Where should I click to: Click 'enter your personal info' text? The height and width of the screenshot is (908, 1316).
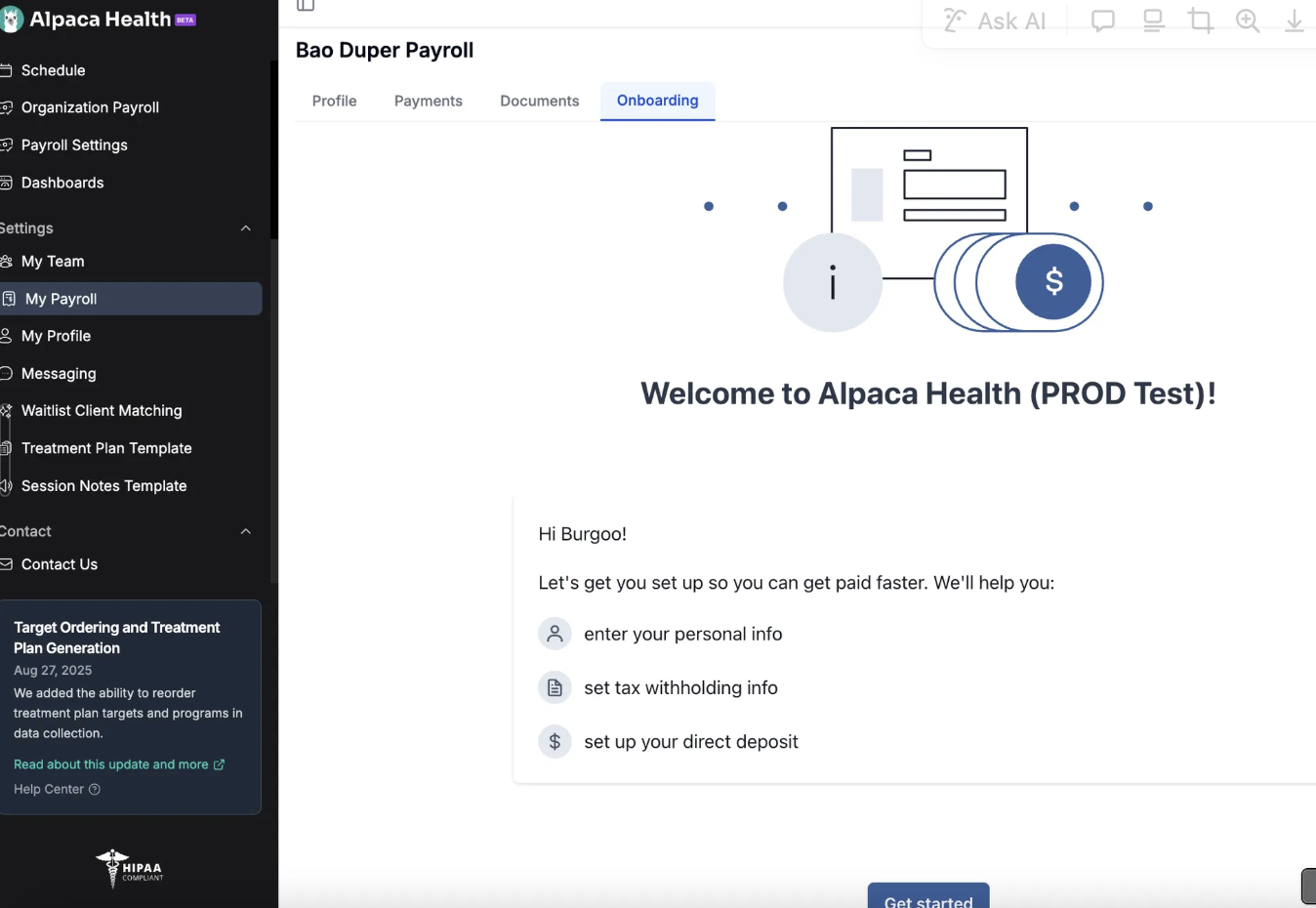[683, 635]
